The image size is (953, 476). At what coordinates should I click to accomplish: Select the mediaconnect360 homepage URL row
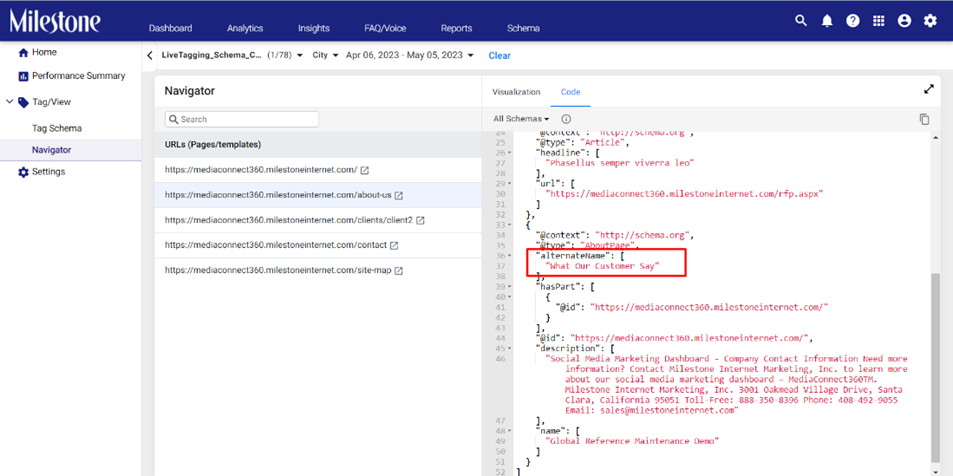pyautogui.click(x=318, y=170)
